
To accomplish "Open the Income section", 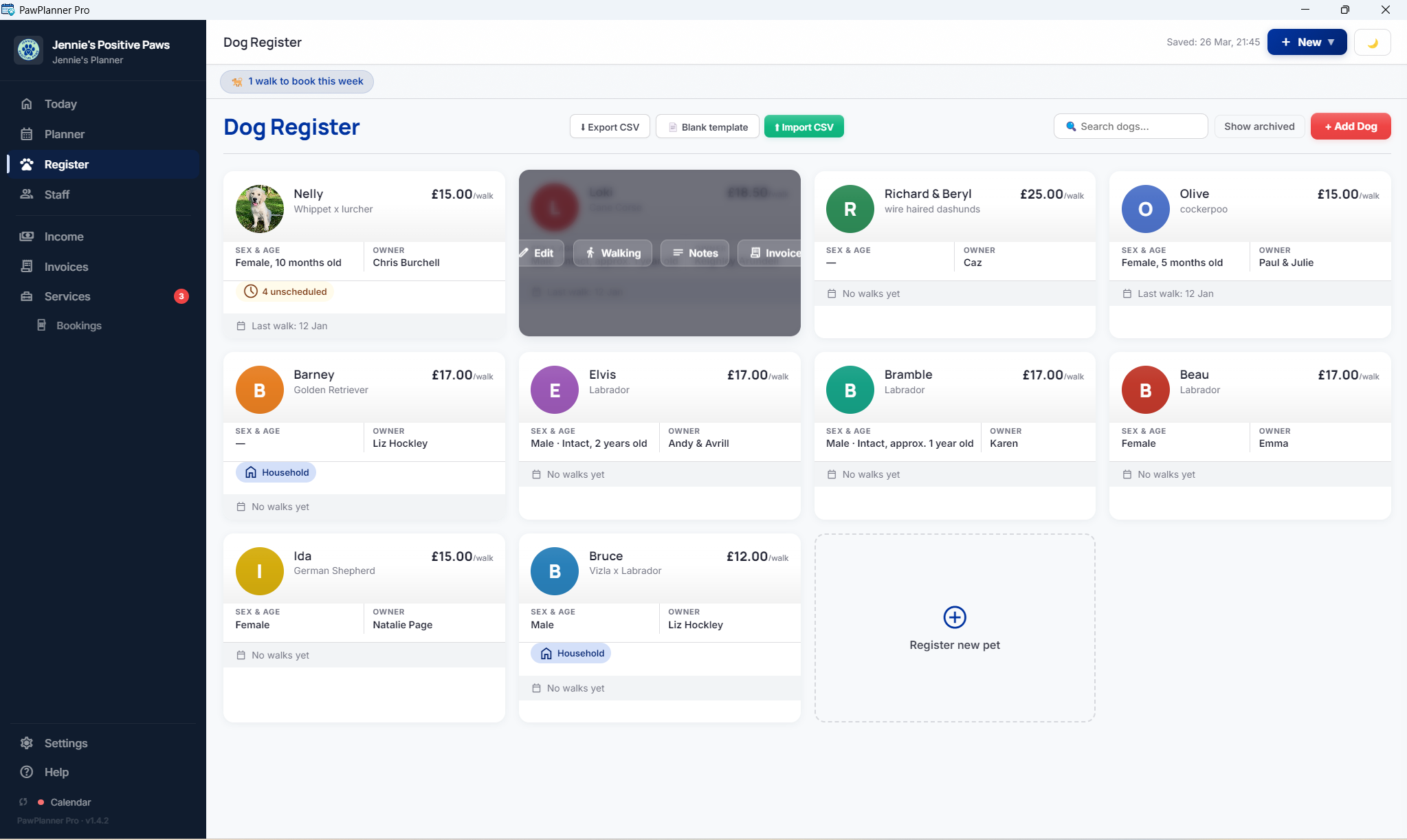I will coord(65,236).
